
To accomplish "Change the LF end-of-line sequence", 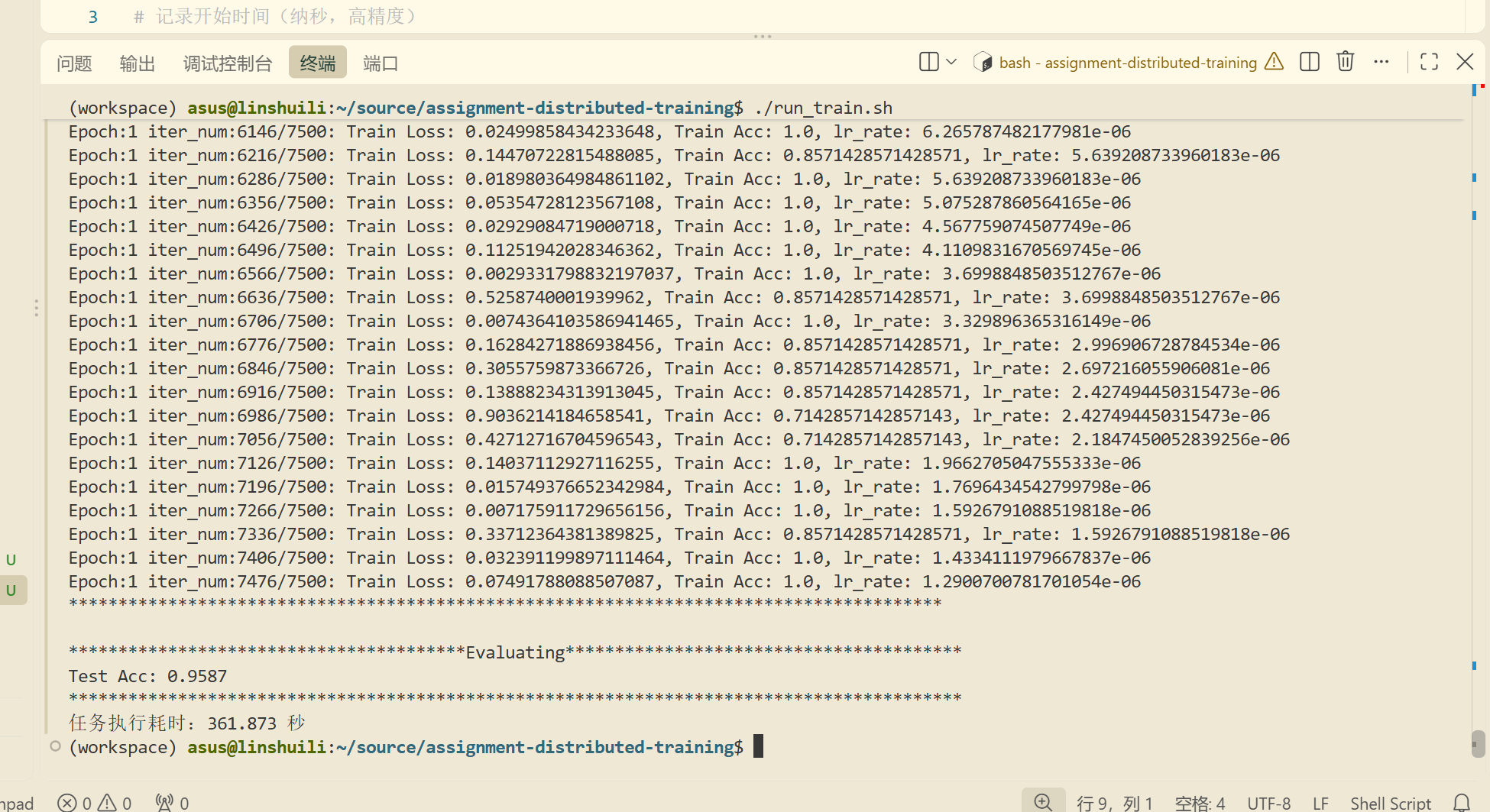I will pyautogui.click(x=1320, y=803).
